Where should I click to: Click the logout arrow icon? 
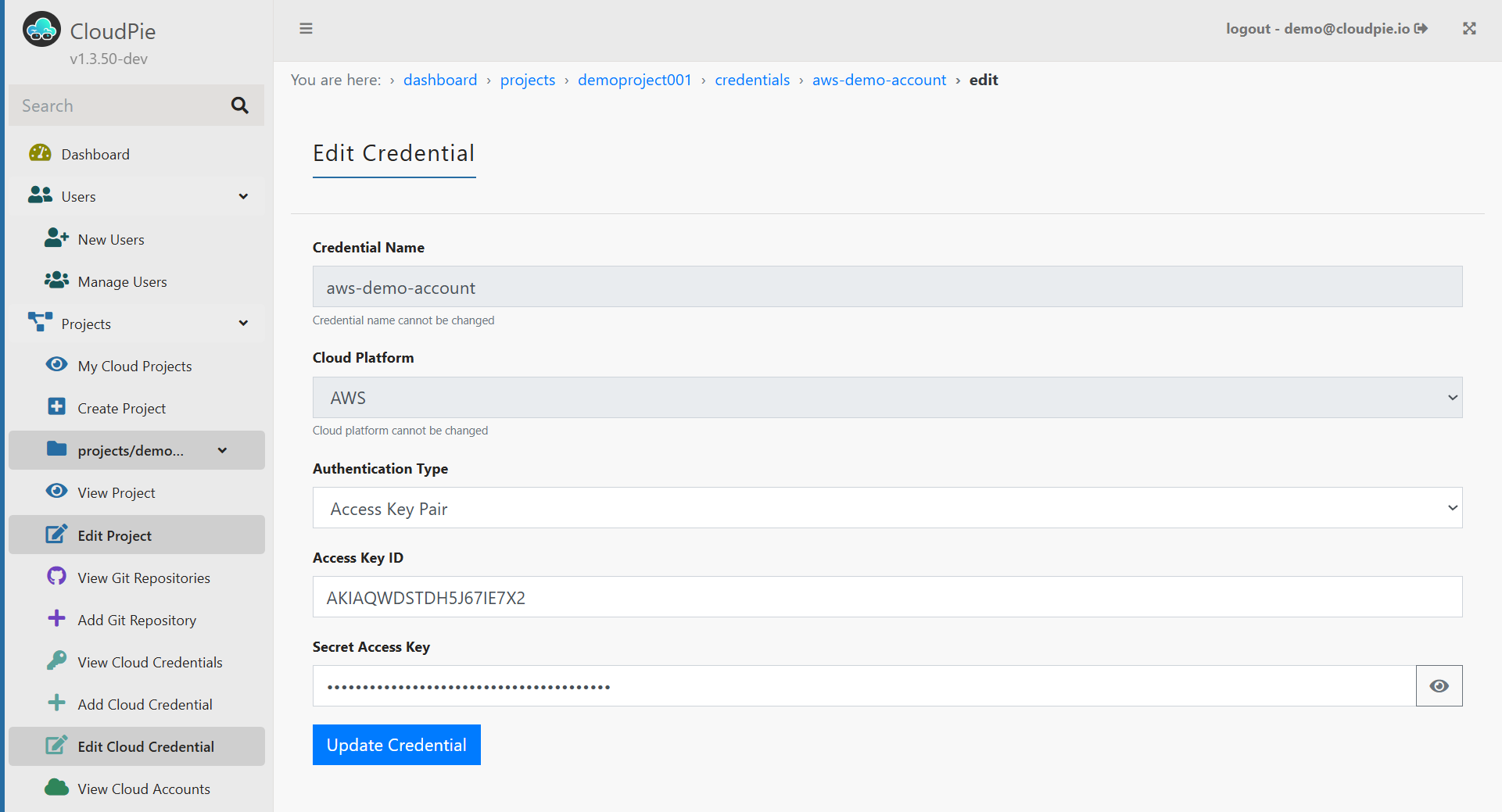click(x=1421, y=29)
